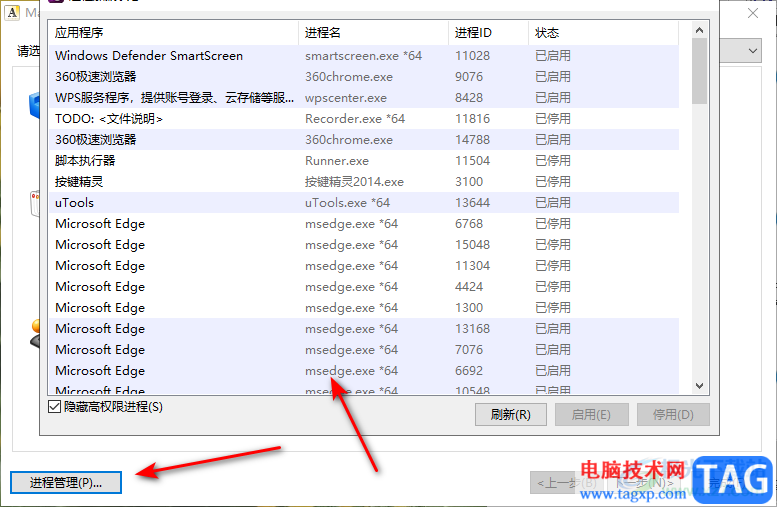Select the Microsoft Edge row with ID 11304
The height and width of the screenshot is (507, 777).
click(x=364, y=266)
